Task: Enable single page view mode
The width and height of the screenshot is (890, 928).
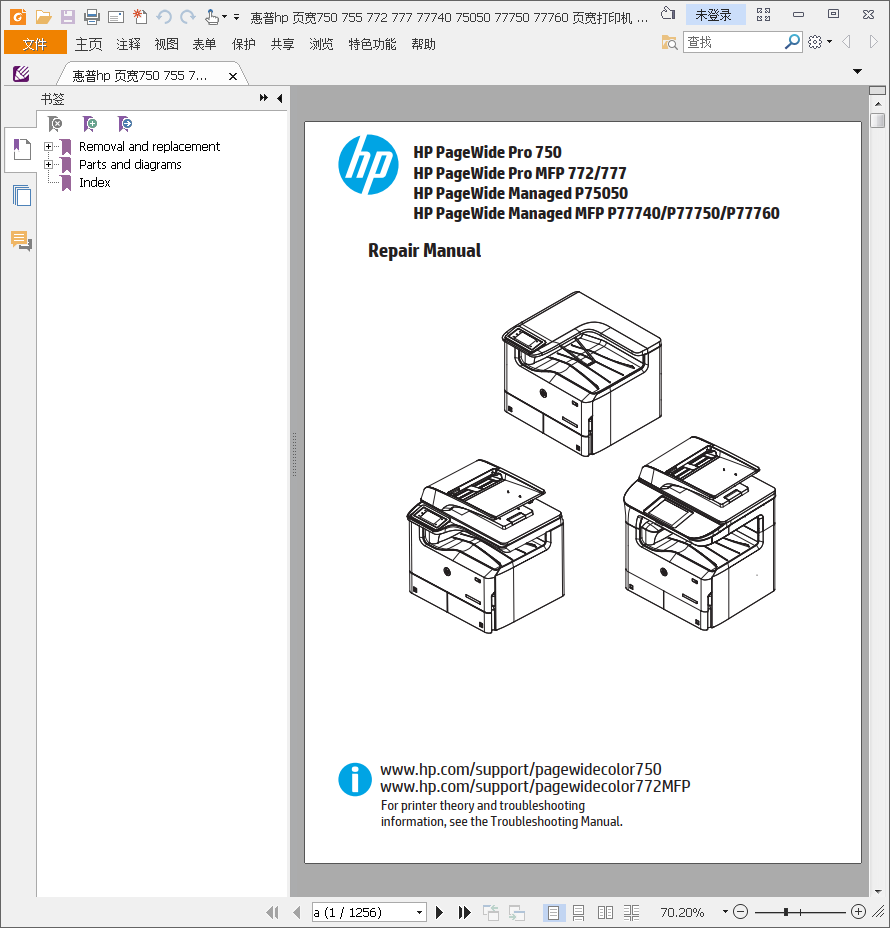Action: (x=553, y=913)
